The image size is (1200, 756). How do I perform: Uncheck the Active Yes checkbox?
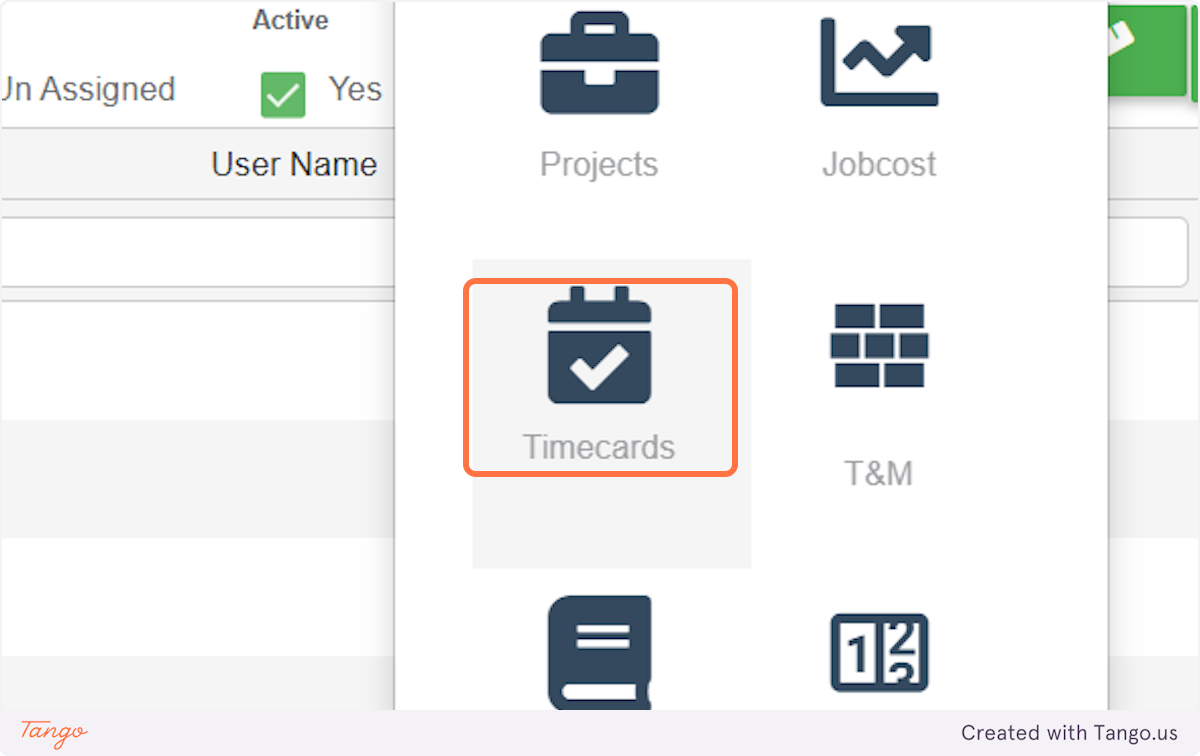tap(283, 94)
